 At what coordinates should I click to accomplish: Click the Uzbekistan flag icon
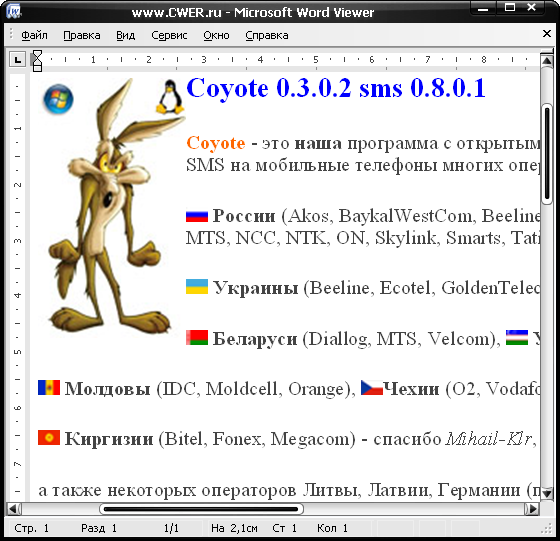coord(517,337)
